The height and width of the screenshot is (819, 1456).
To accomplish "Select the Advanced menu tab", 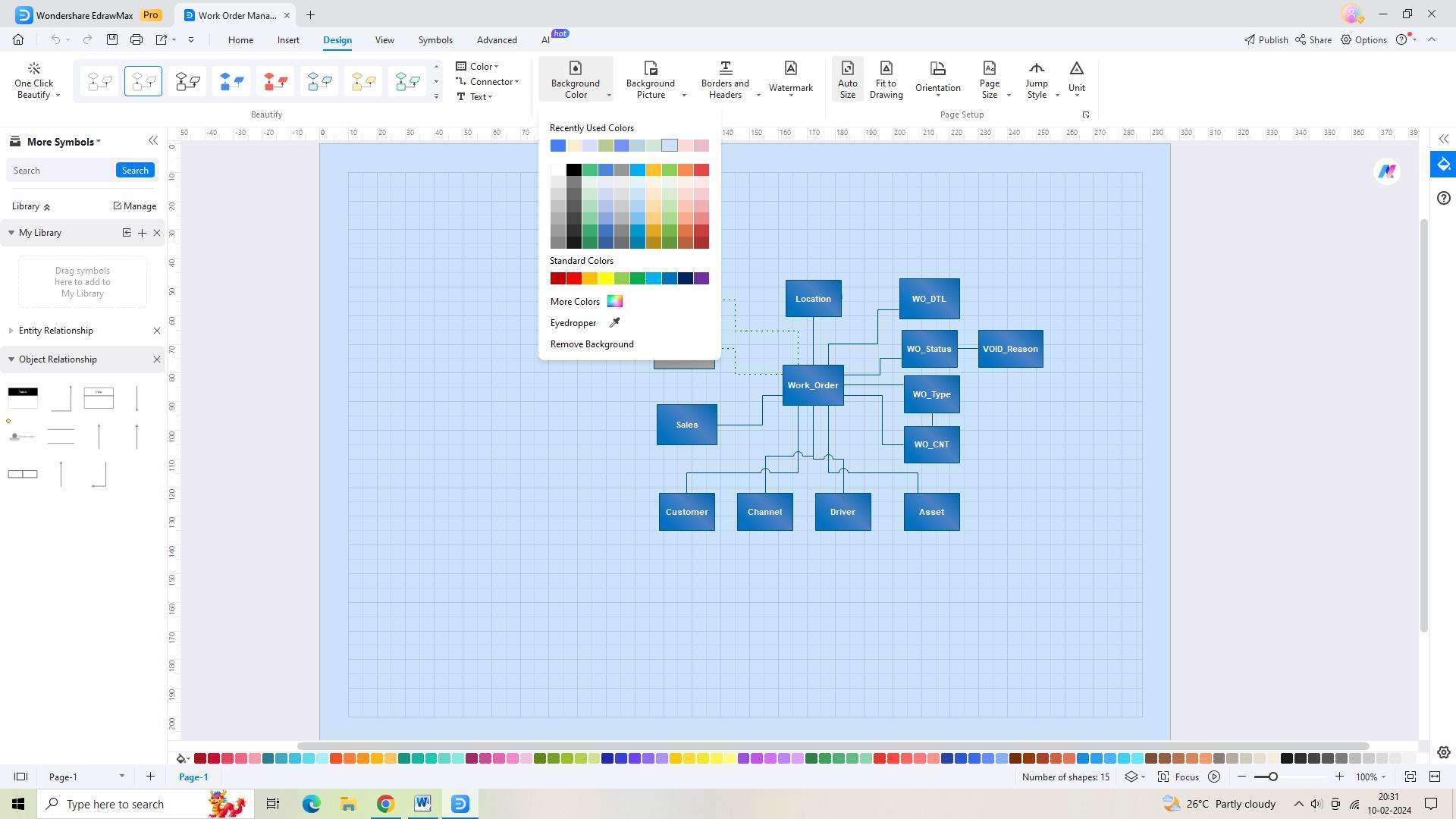I will [x=497, y=39].
